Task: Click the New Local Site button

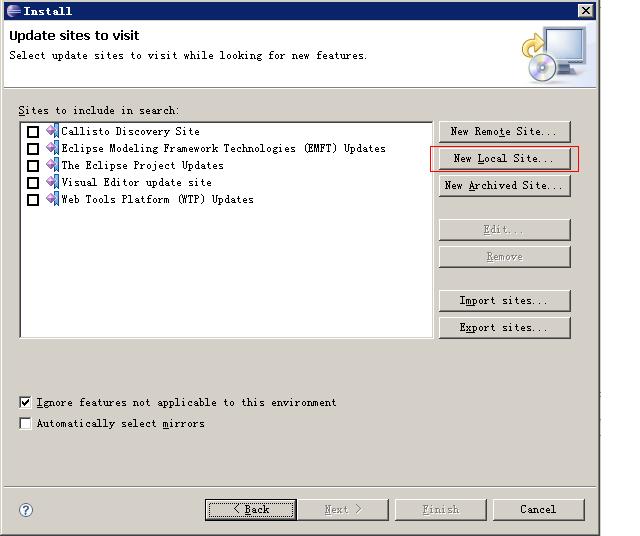Action: 504,158
